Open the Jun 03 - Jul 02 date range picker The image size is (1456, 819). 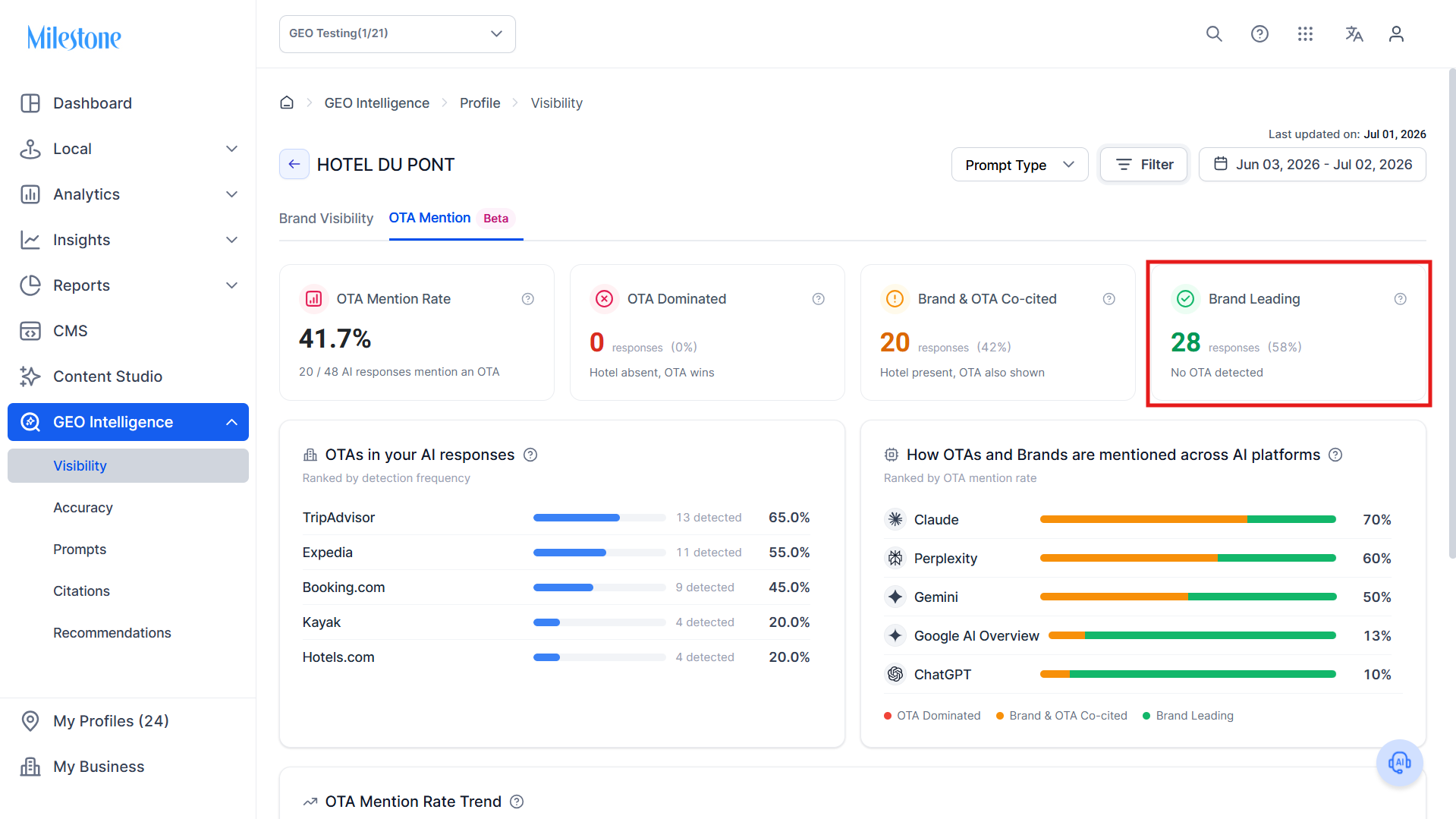click(1313, 165)
